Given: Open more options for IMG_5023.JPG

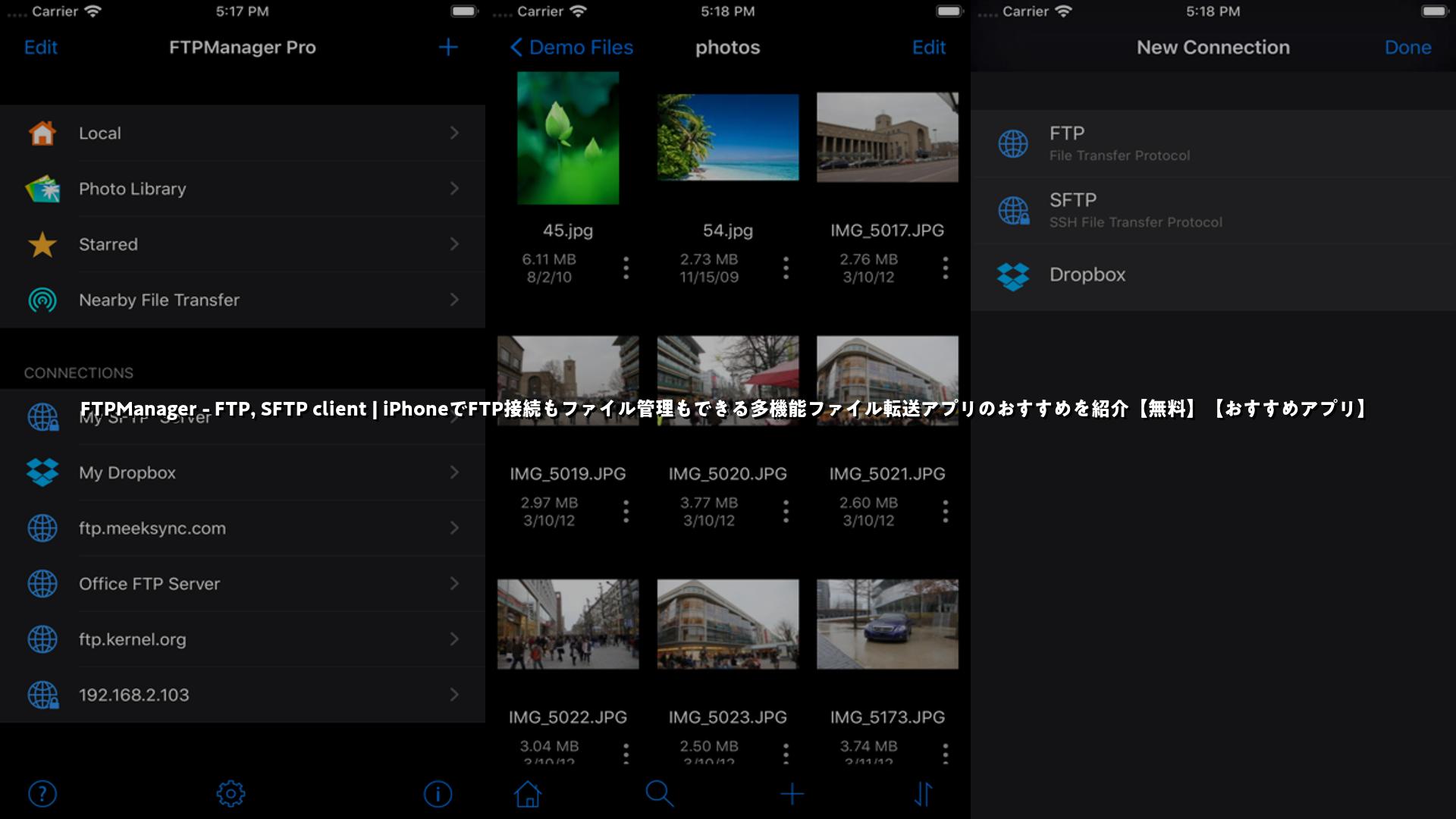Looking at the screenshot, I should click(x=786, y=753).
